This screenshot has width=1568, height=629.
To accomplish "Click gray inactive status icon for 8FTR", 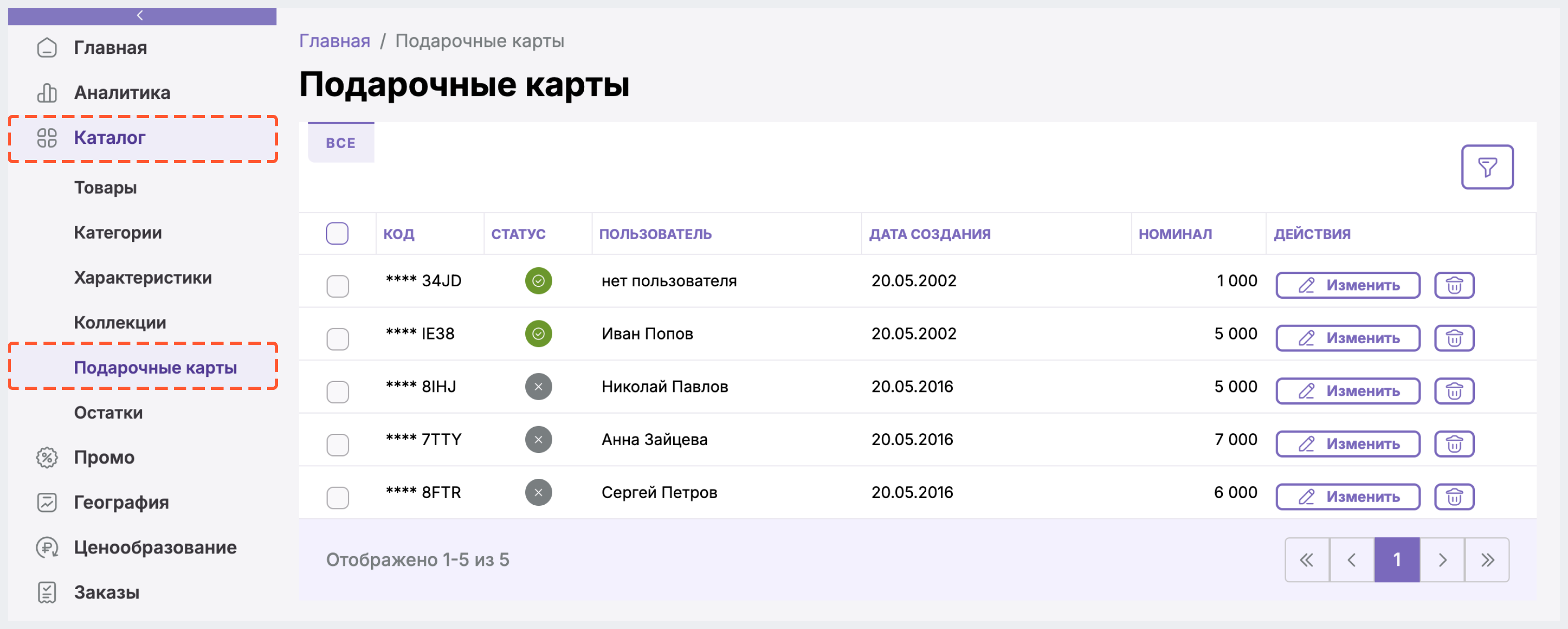I will point(538,493).
